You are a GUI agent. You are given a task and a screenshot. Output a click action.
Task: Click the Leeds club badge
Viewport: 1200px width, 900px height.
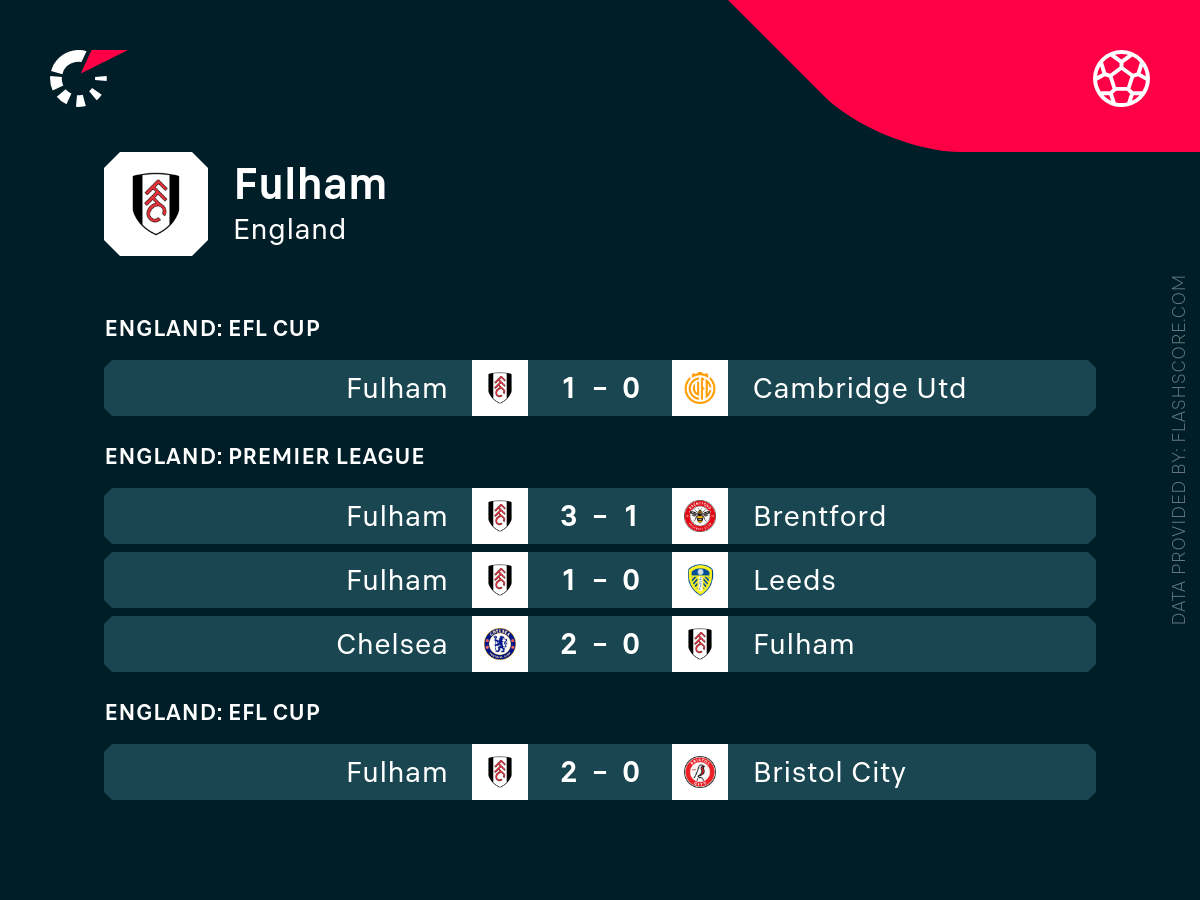(x=700, y=580)
